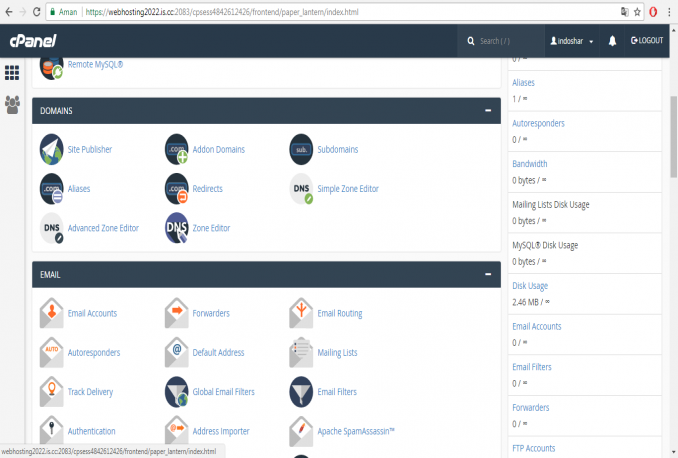Open the Email Filters statistics link
The image size is (678, 458).
pos(532,367)
